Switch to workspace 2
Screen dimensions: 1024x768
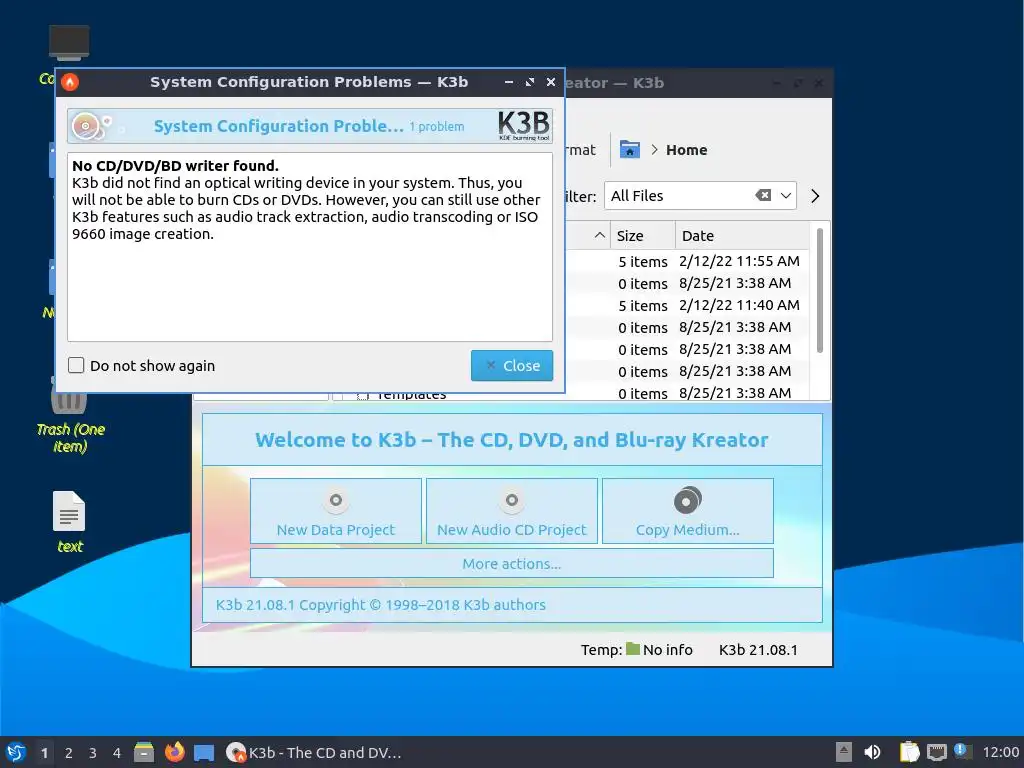(69, 752)
